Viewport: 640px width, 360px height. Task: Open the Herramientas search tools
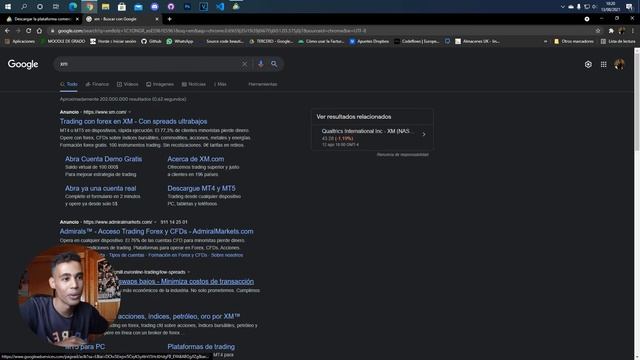[262, 84]
